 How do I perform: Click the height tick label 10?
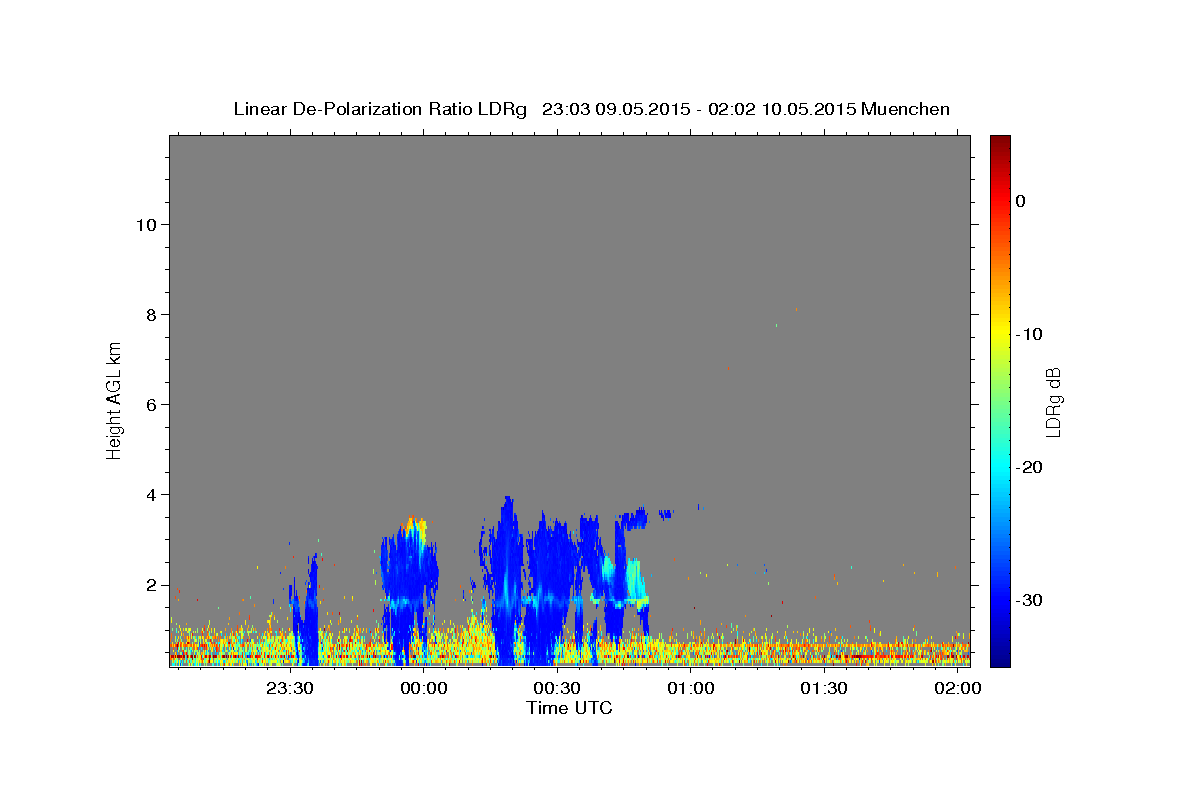(145, 224)
